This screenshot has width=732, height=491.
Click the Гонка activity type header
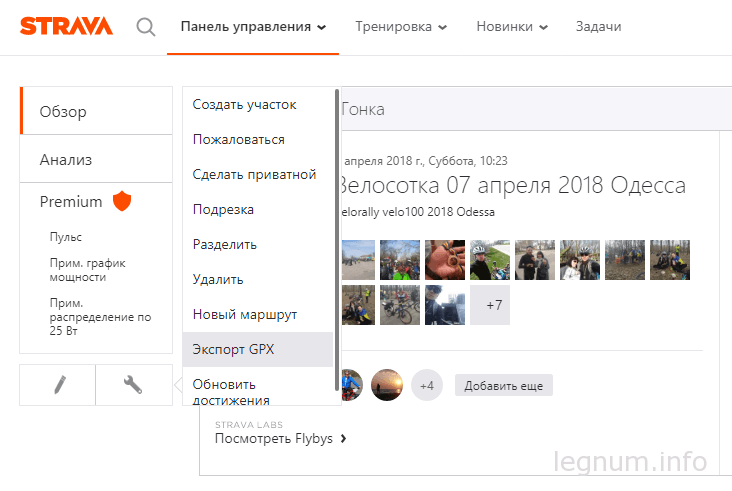point(363,109)
